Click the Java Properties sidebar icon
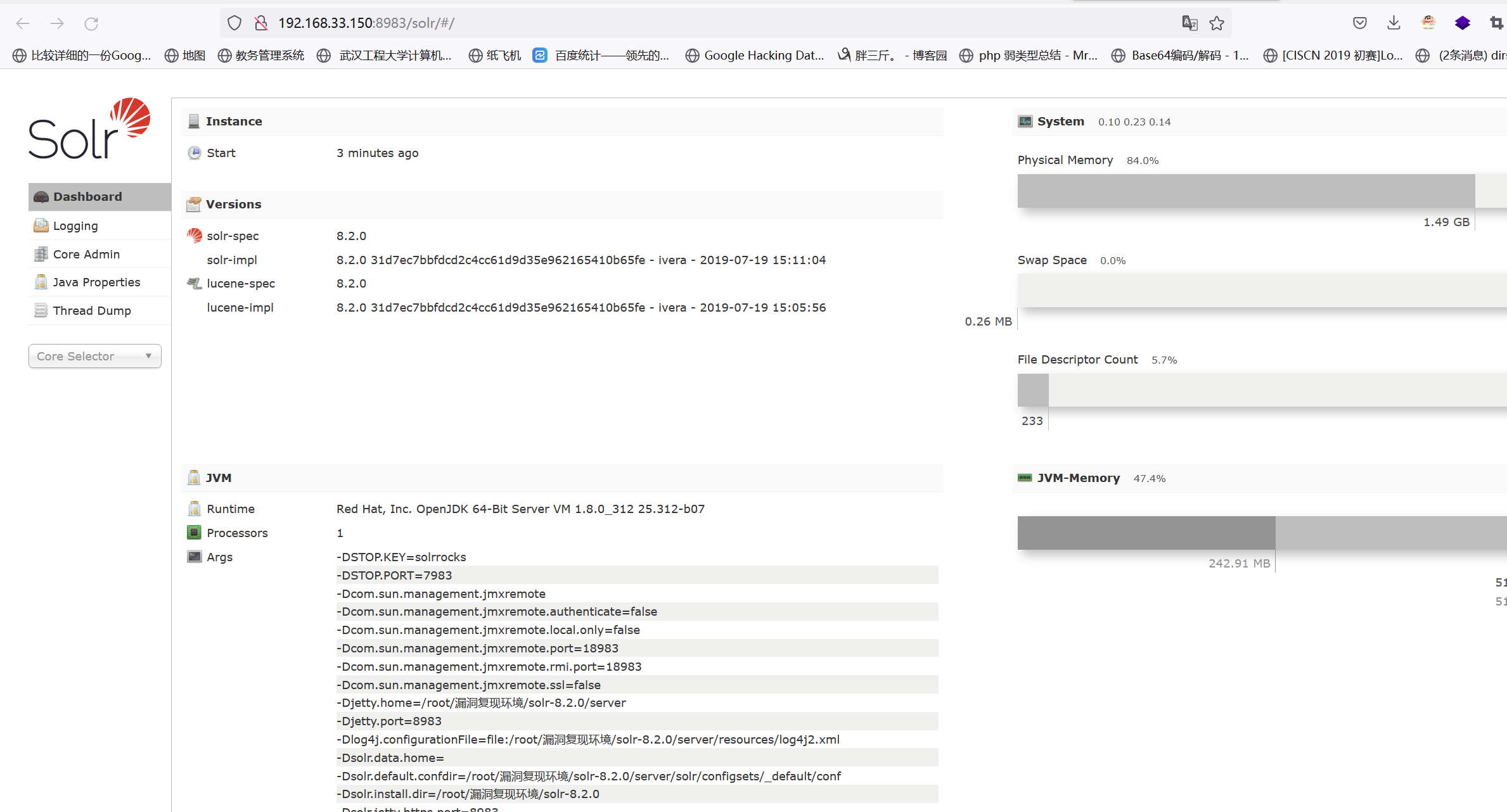 41,282
